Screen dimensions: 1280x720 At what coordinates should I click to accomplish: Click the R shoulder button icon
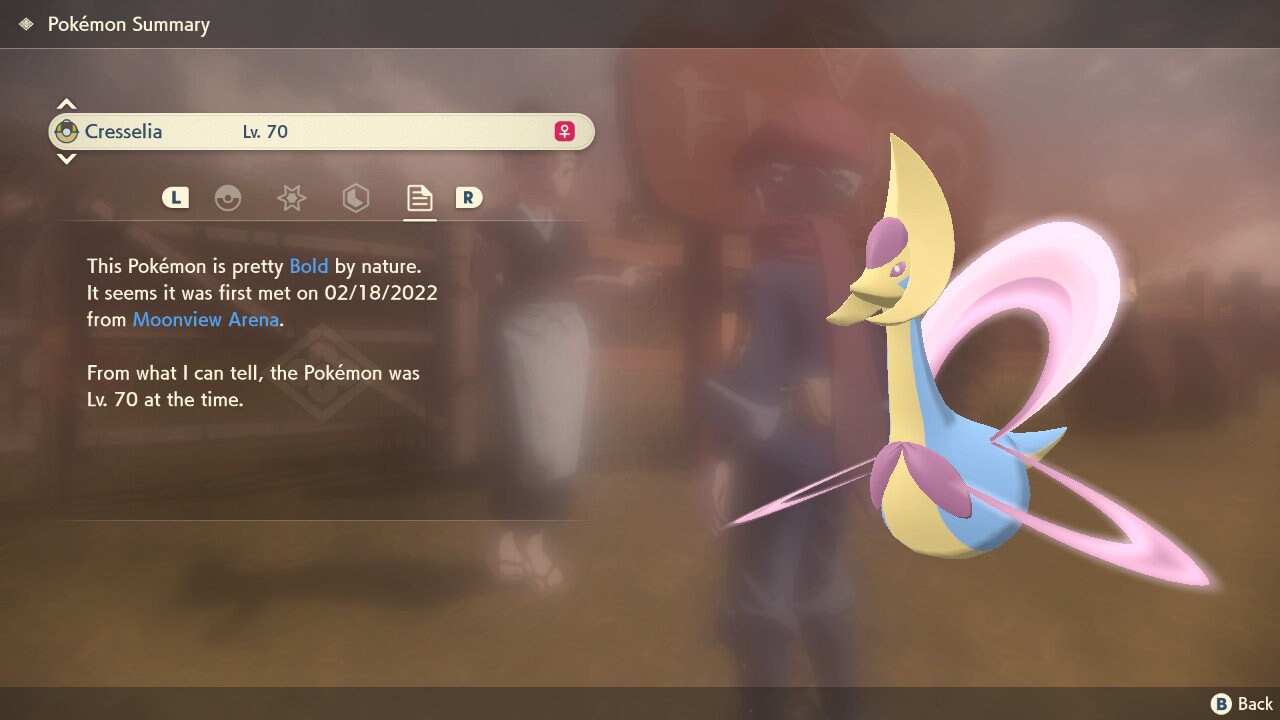[468, 198]
